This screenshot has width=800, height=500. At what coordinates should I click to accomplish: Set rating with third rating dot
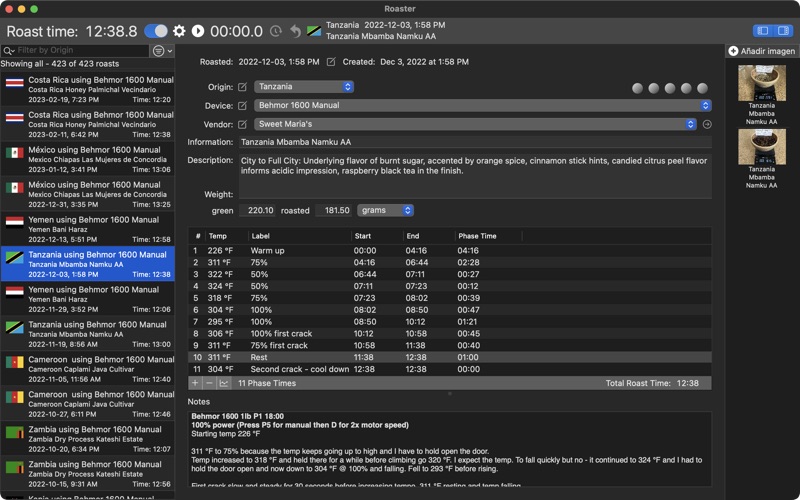(x=670, y=88)
